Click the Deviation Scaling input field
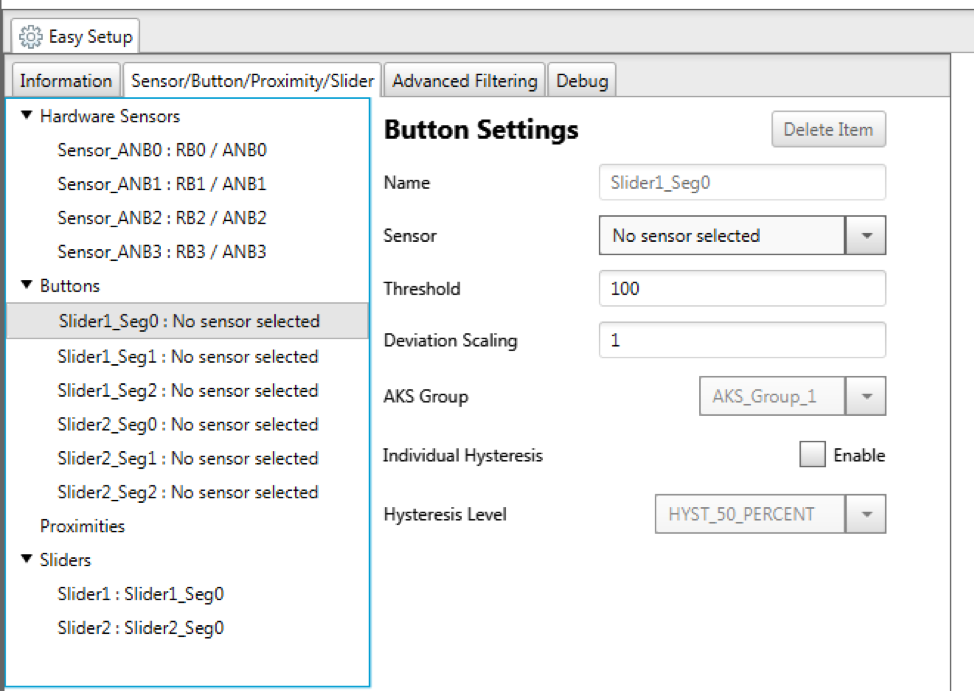 [x=742, y=342]
